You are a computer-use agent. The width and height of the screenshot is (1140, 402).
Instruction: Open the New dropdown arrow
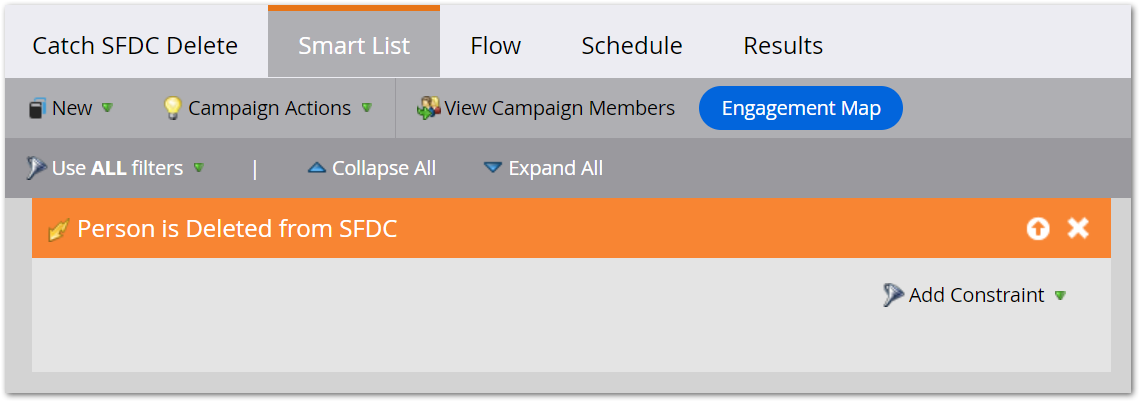point(107,108)
